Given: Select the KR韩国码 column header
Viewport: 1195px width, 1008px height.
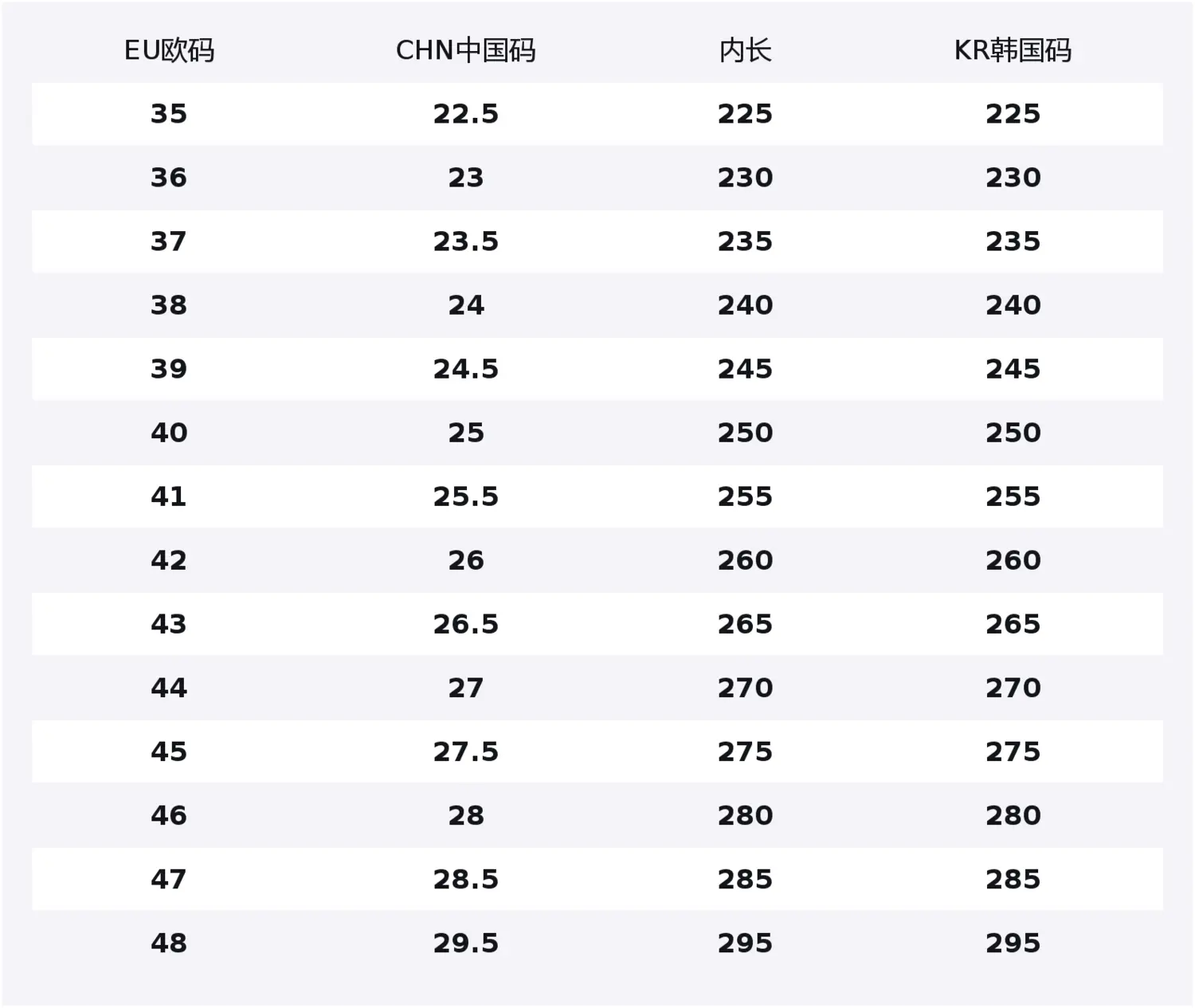Looking at the screenshot, I should click(x=1013, y=51).
